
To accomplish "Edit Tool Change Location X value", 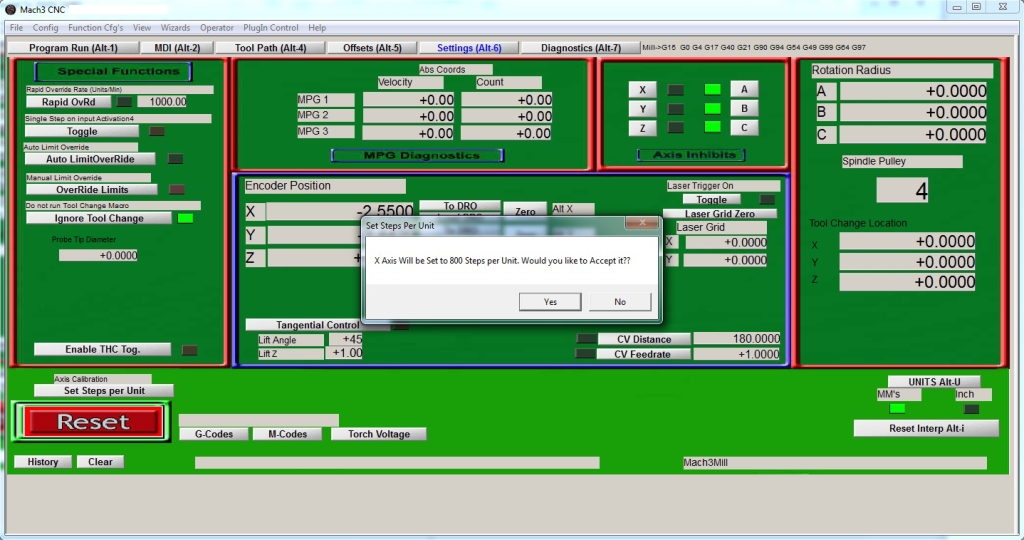I will coord(907,242).
